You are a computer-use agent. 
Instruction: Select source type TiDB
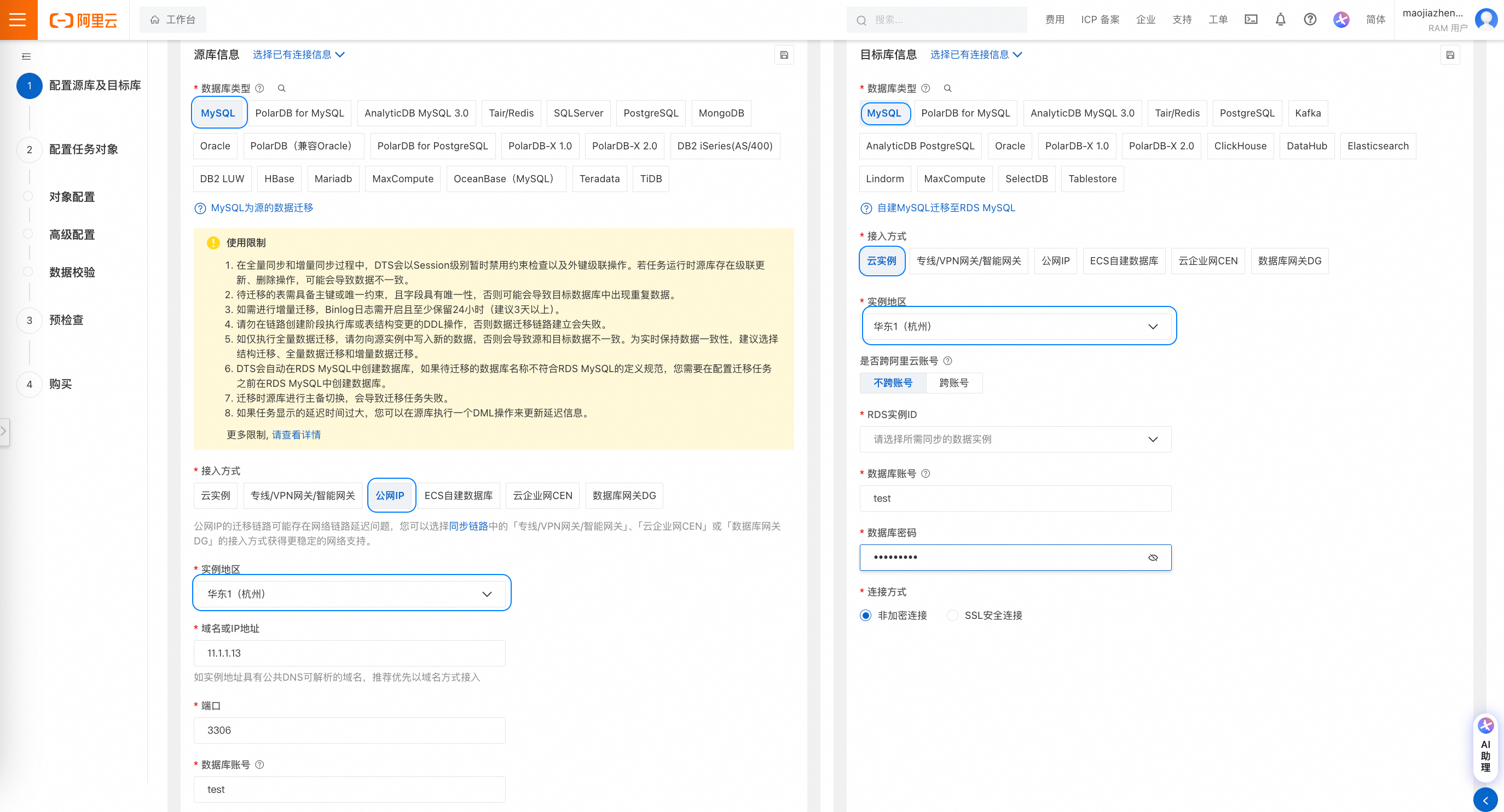click(650, 178)
